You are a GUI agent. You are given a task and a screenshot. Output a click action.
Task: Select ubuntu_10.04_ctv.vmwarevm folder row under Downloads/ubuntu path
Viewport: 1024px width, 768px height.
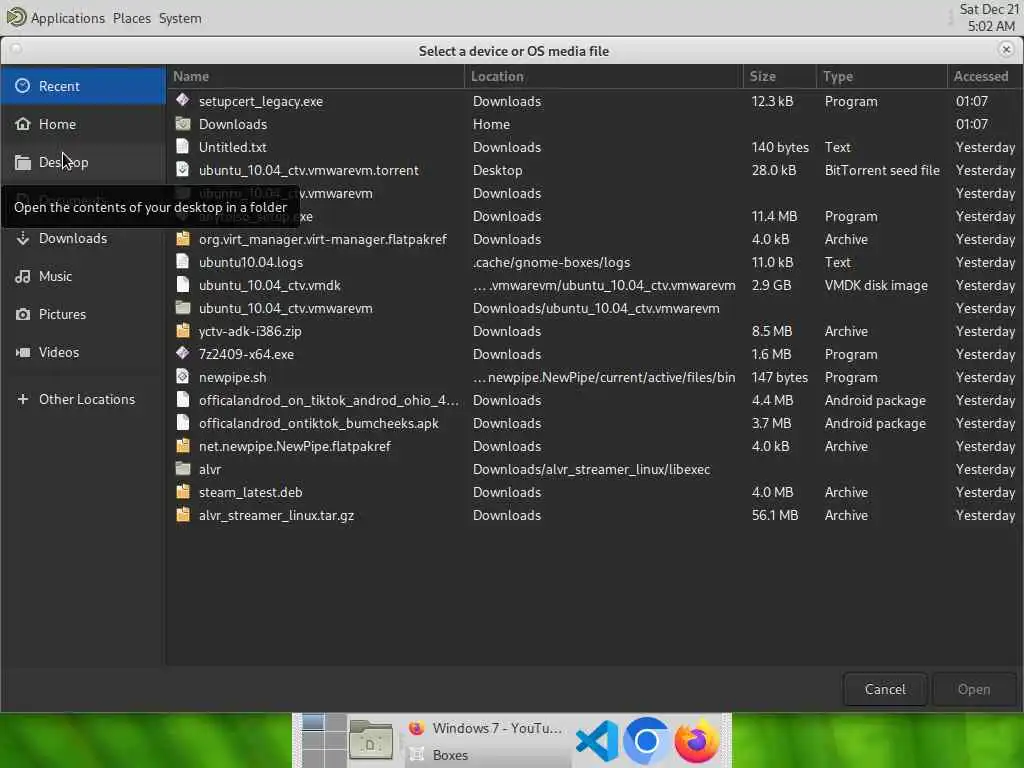tap(594, 308)
